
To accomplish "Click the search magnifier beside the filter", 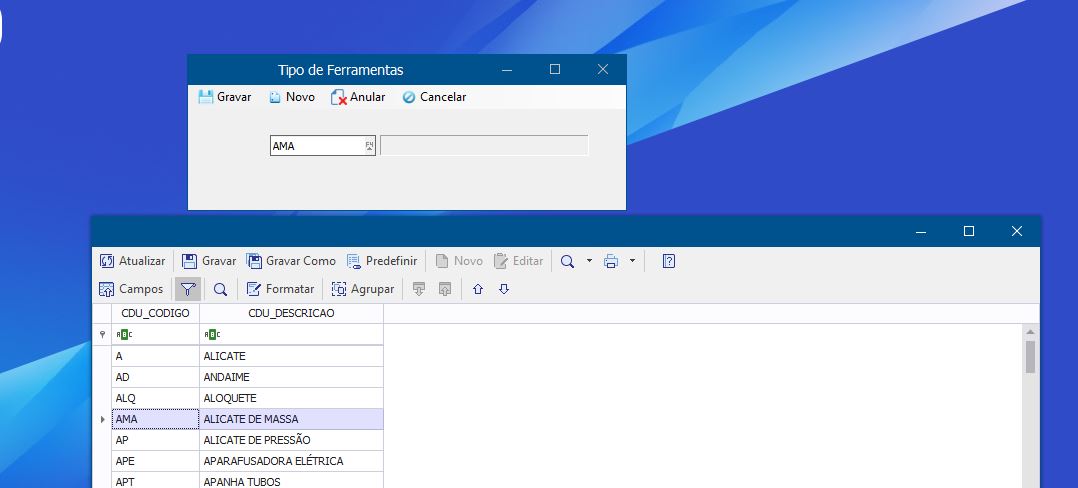I will (220, 289).
